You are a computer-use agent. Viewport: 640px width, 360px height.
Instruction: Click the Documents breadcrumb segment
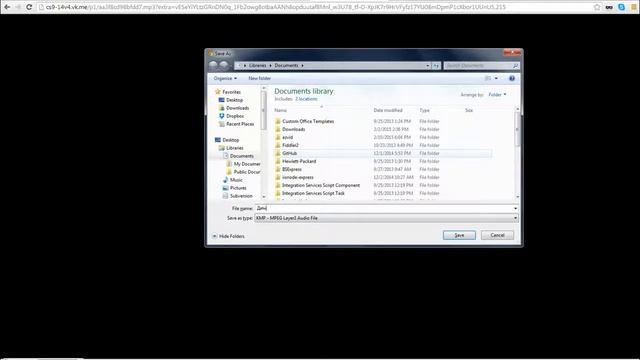point(286,65)
